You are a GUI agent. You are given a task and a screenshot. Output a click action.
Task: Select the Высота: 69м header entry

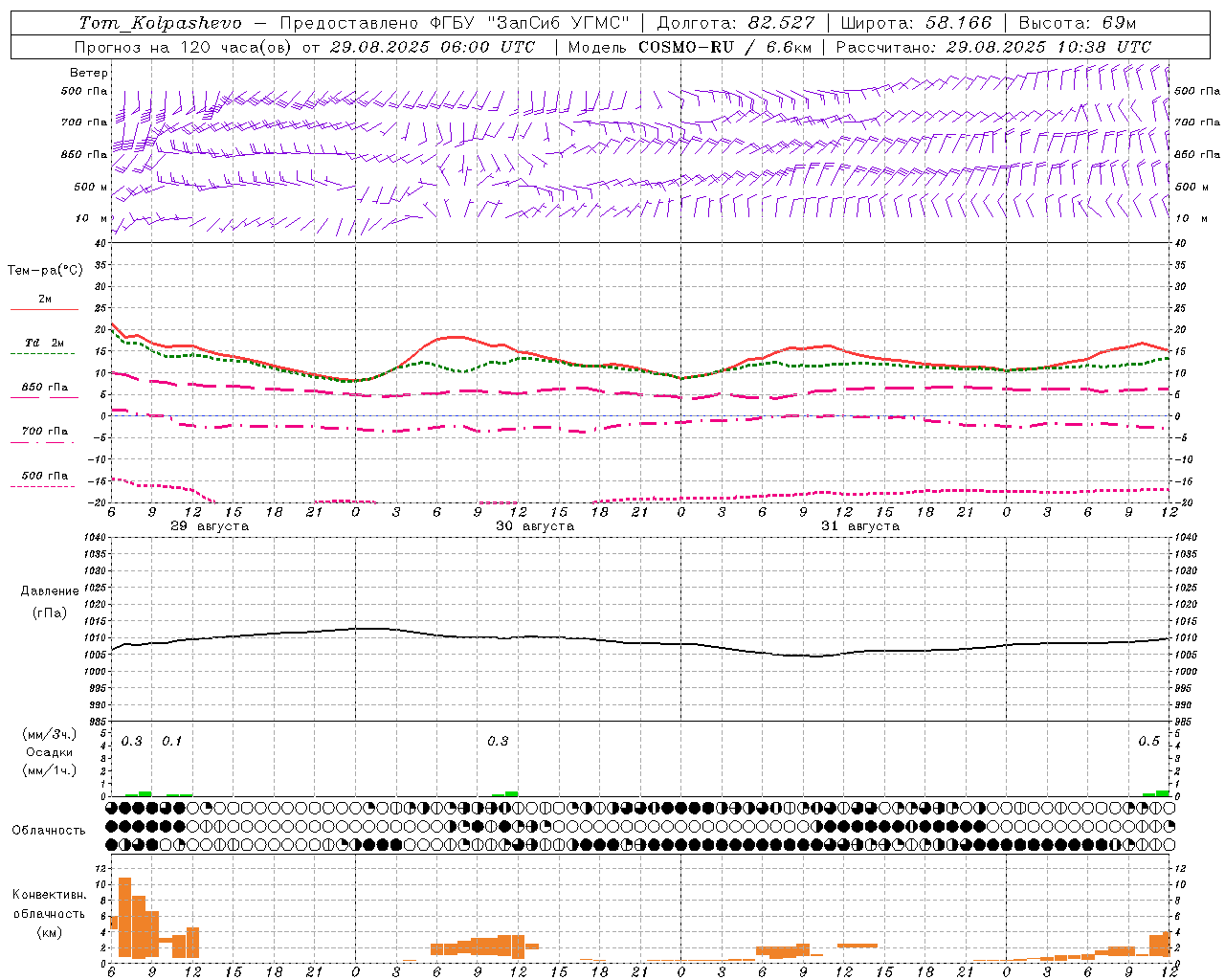click(1078, 23)
